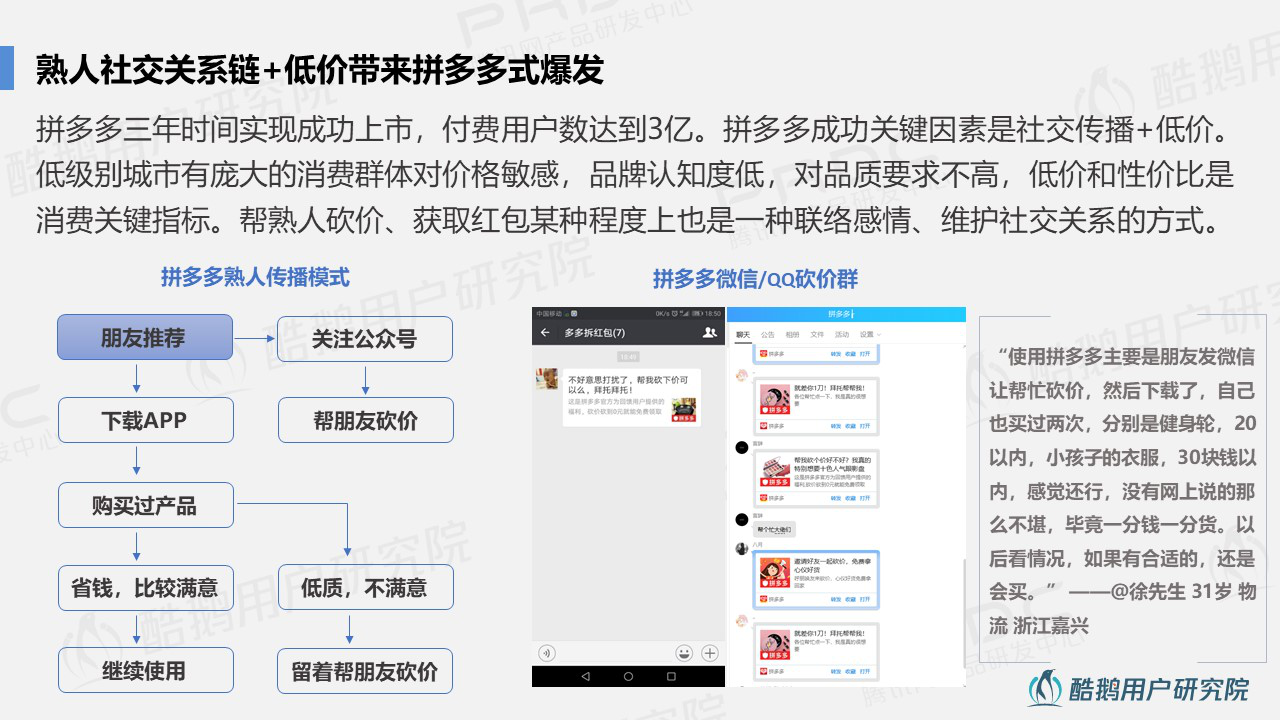
Task: Click the QQ message bubble '帮个忙大佬们'
Action: coord(774,529)
